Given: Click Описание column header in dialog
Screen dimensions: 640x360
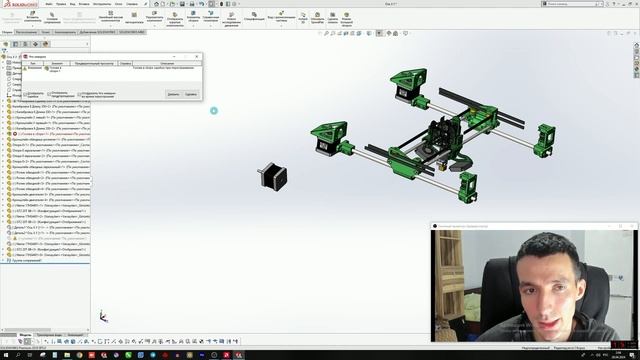Looking at the screenshot, I should pos(167,64).
